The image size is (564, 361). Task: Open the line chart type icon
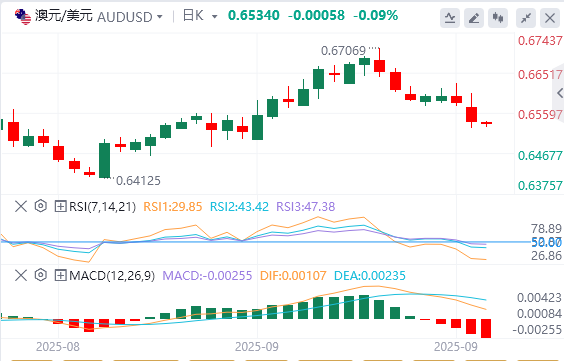pyautogui.click(x=450, y=18)
